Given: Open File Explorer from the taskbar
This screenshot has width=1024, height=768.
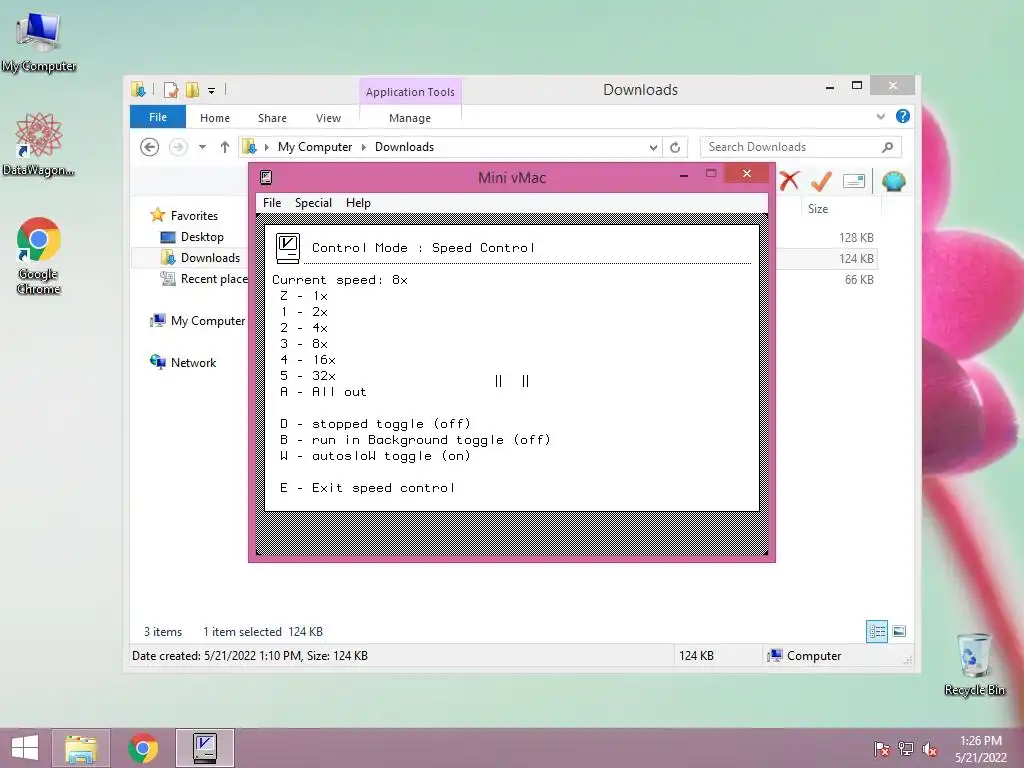Looking at the screenshot, I should tap(81, 748).
